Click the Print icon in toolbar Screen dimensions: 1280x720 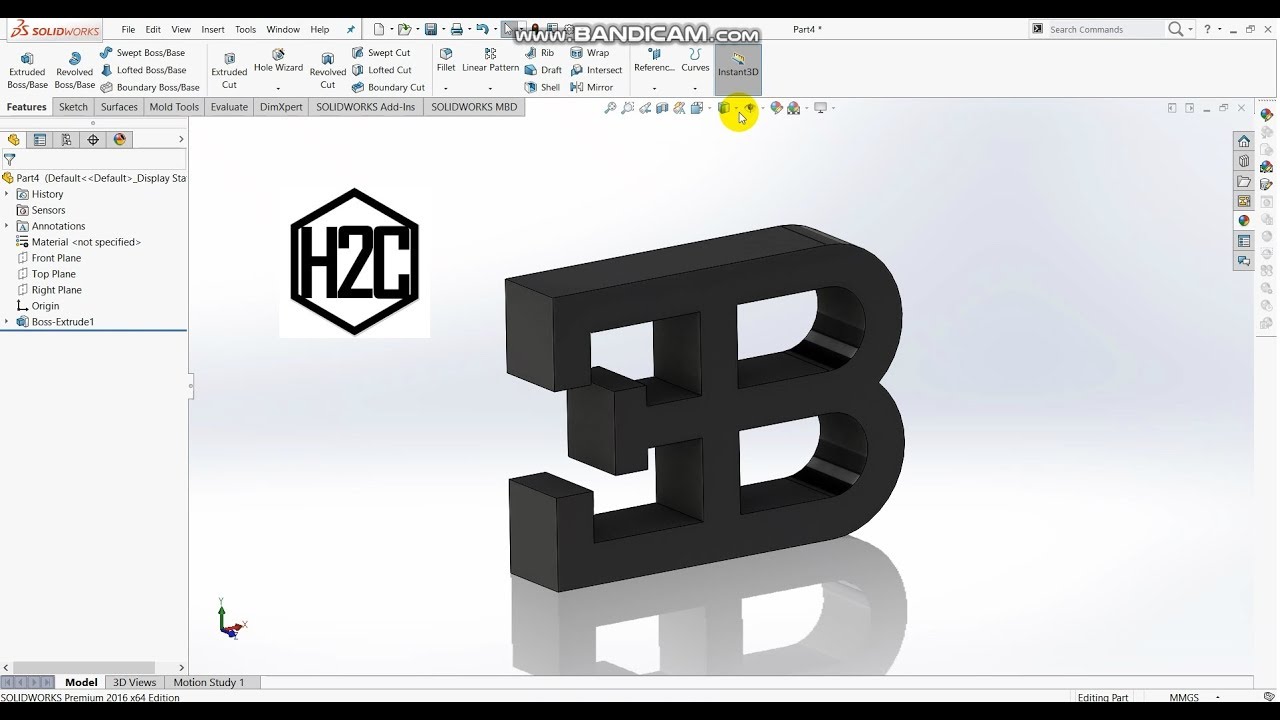click(x=457, y=30)
